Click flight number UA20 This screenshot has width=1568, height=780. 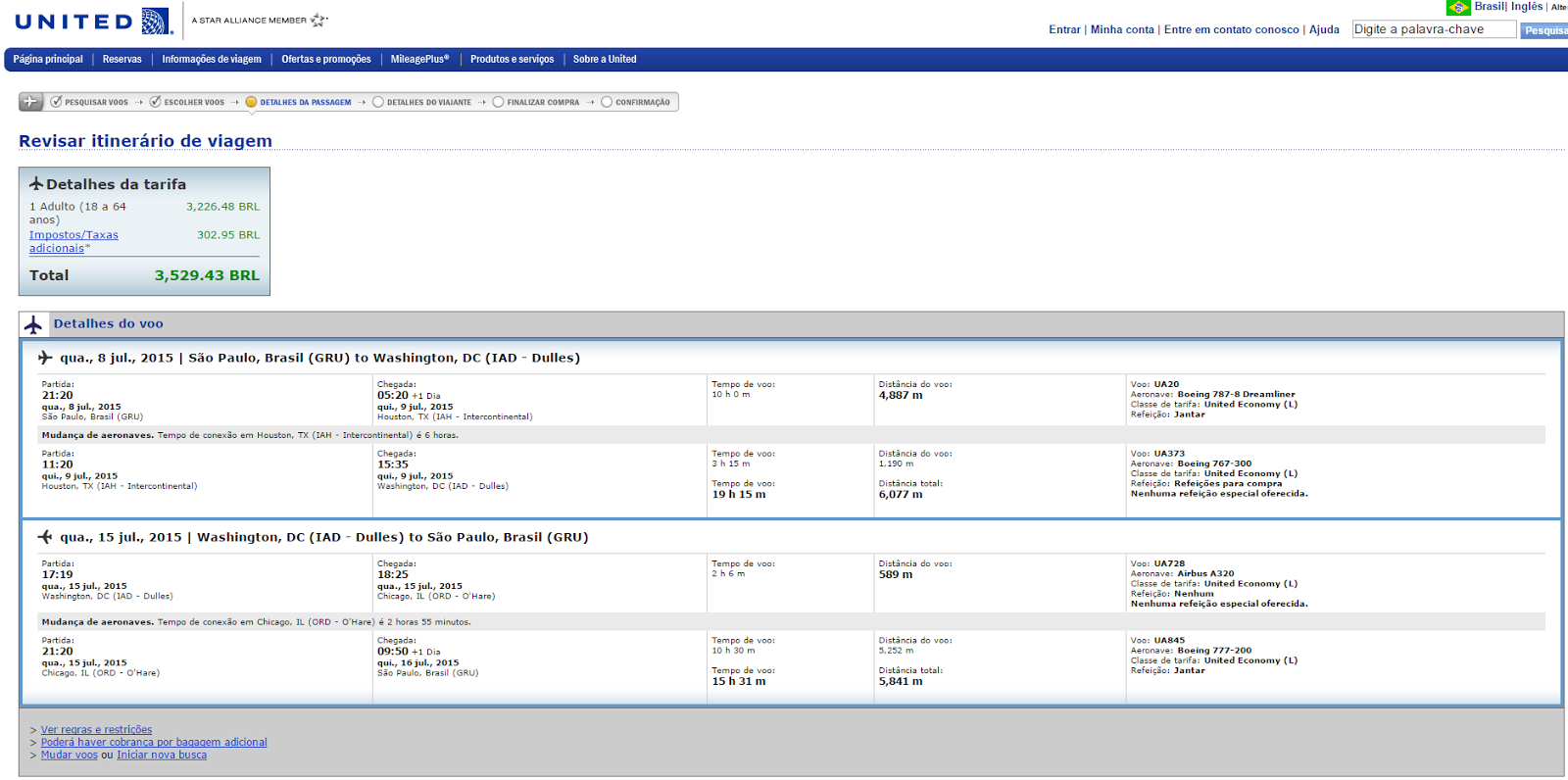pos(1166,385)
